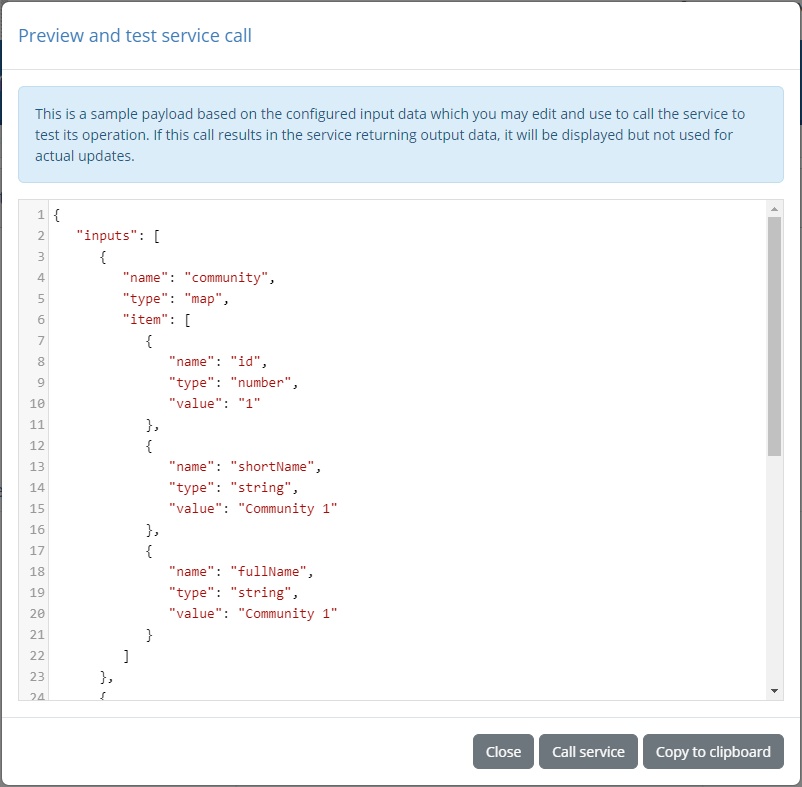
Task: Click the "string" type on line 19
Action: point(261,592)
